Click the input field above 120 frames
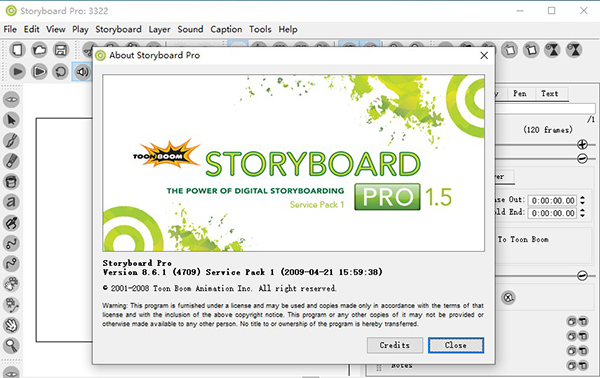Image resolution: width=600 pixels, height=378 pixels. tap(545, 108)
